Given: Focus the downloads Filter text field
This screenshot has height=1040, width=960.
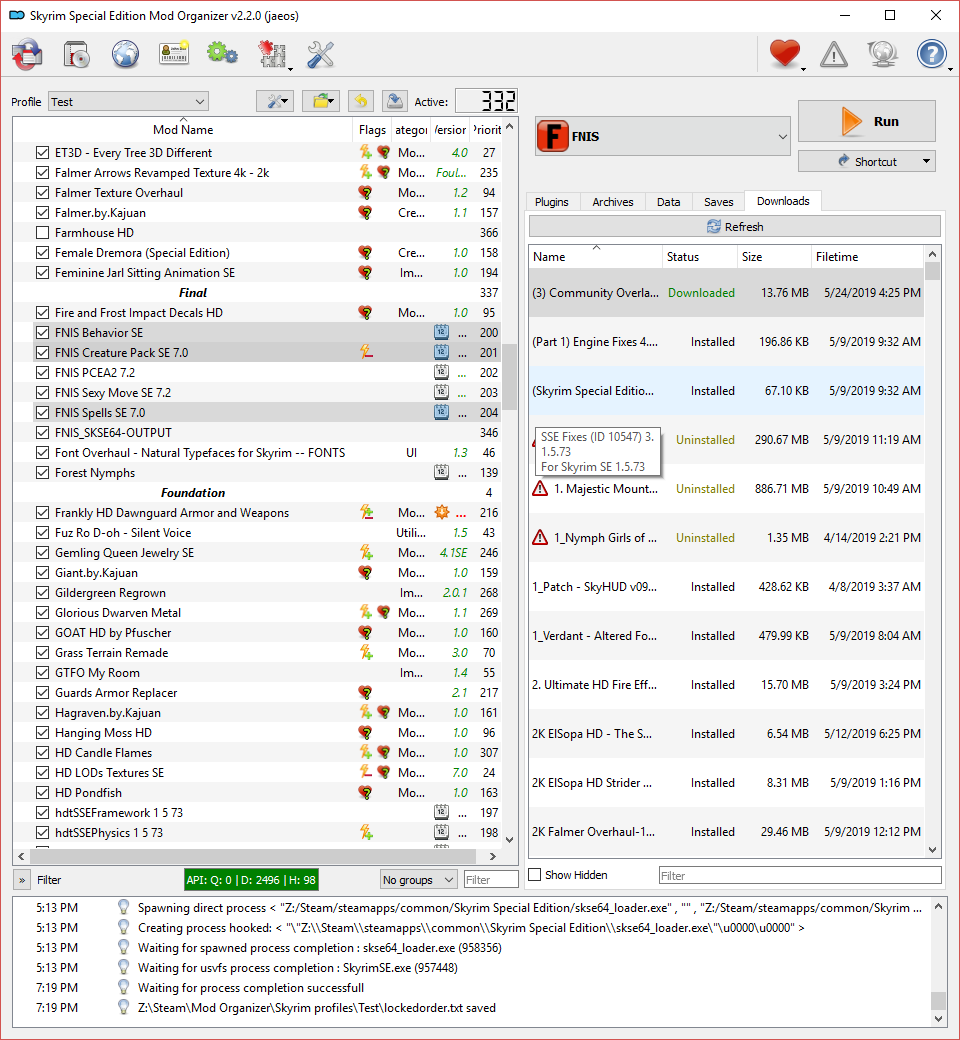Looking at the screenshot, I should 800,876.
